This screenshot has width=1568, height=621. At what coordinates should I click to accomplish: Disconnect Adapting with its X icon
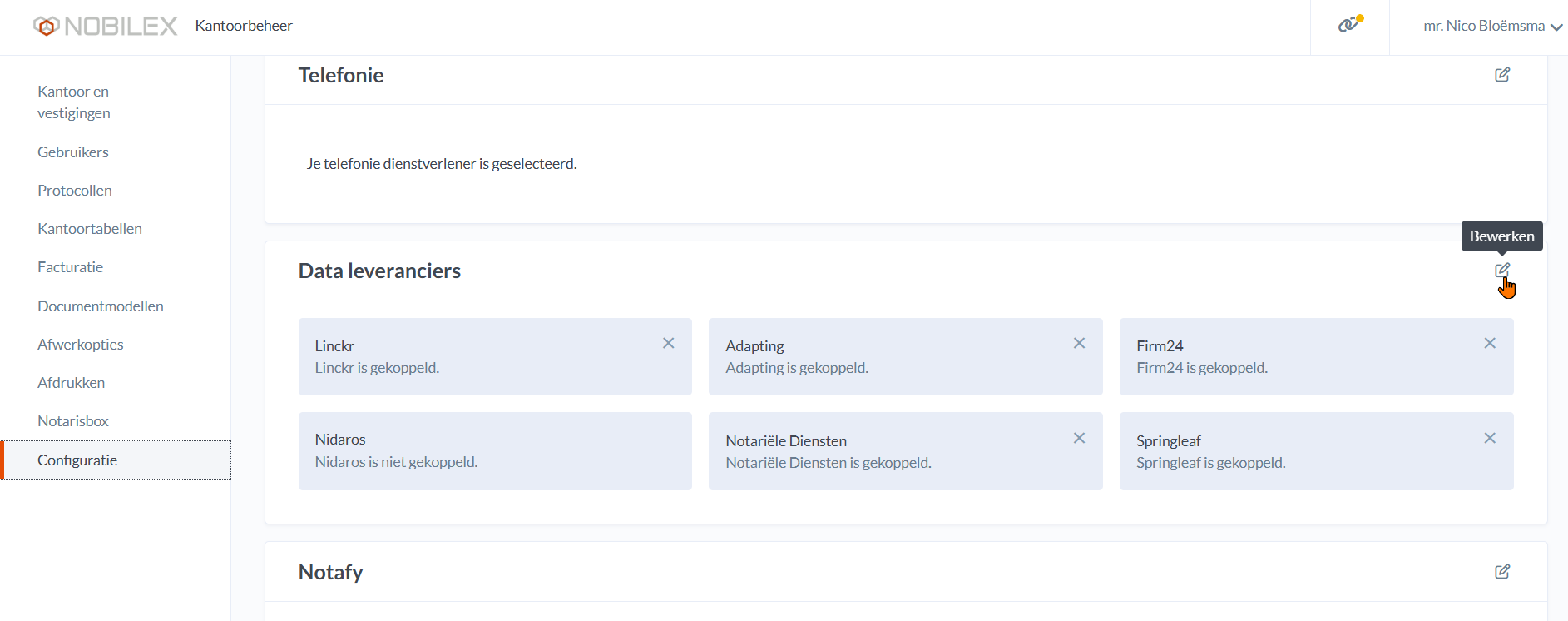coord(1079,343)
